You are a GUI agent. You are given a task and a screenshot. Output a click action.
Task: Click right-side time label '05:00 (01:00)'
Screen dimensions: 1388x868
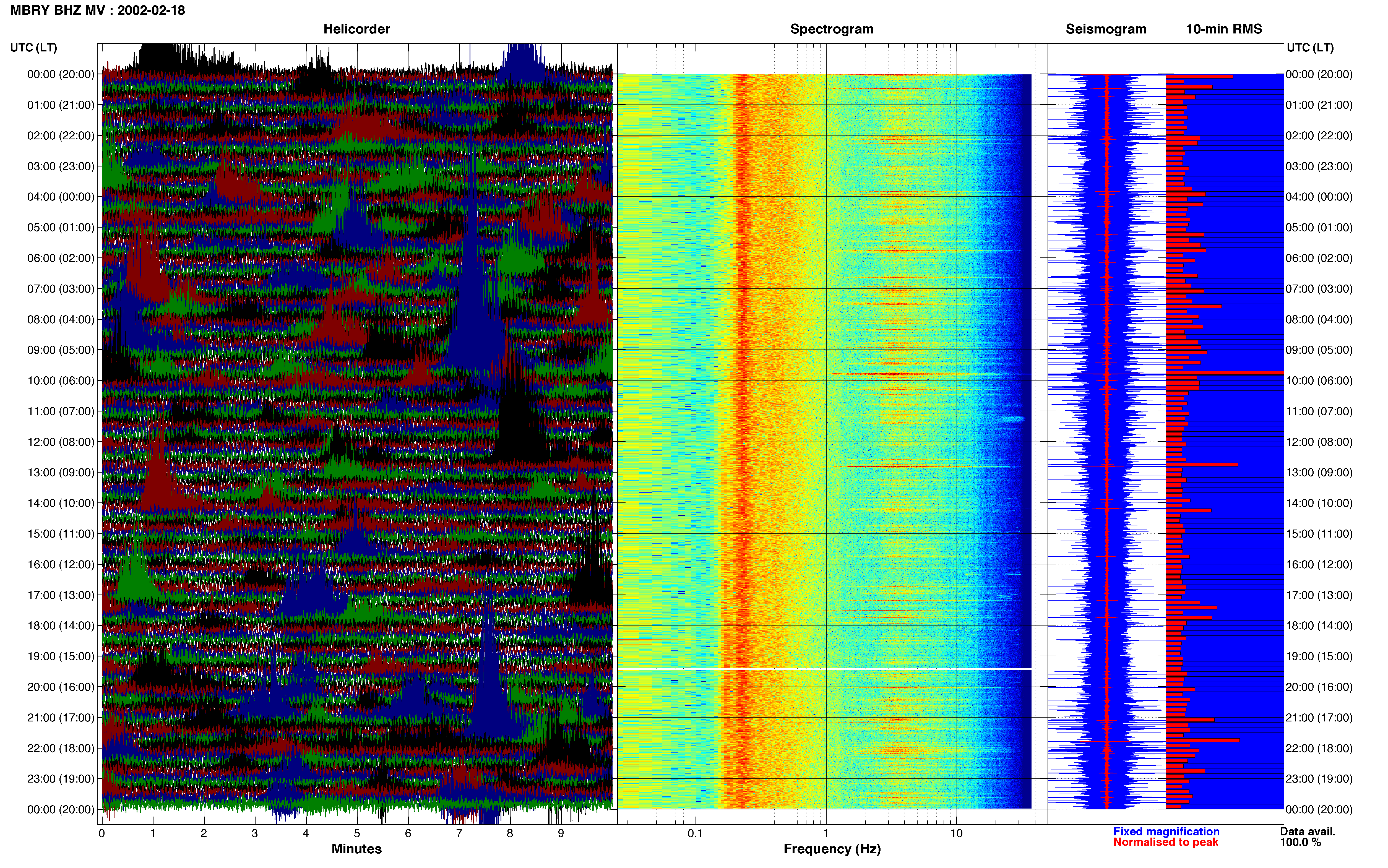tap(1319, 227)
